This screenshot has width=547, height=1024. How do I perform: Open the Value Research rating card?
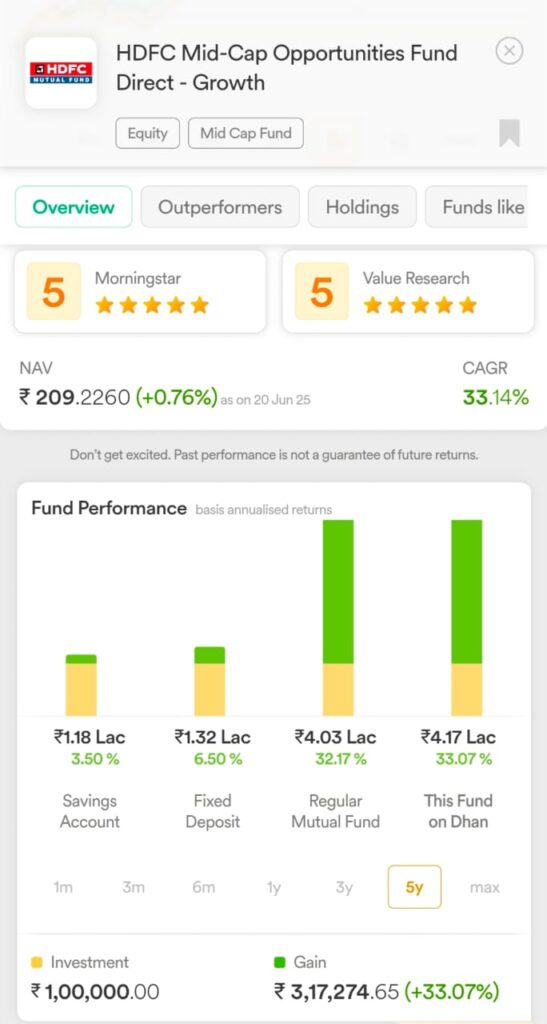tap(408, 291)
